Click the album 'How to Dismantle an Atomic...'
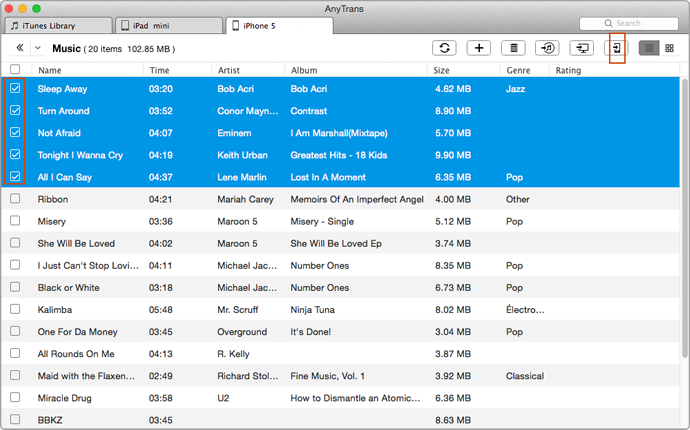The width and height of the screenshot is (690, 430). (355, 398)
